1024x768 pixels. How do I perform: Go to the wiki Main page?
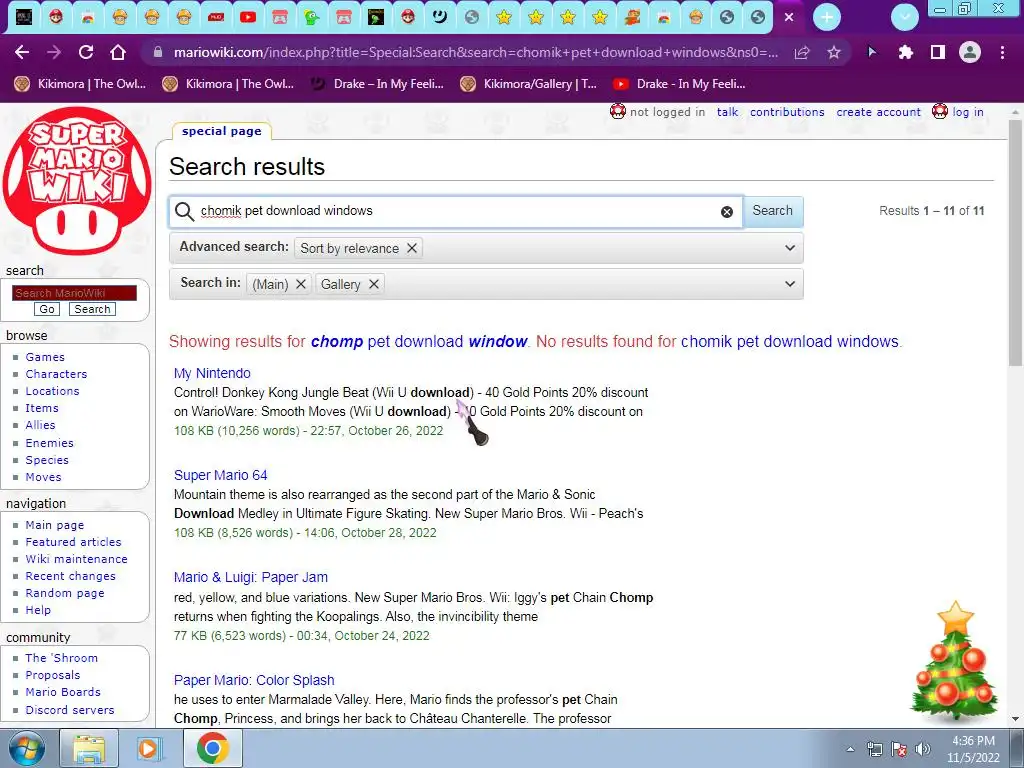click(55, 525)
